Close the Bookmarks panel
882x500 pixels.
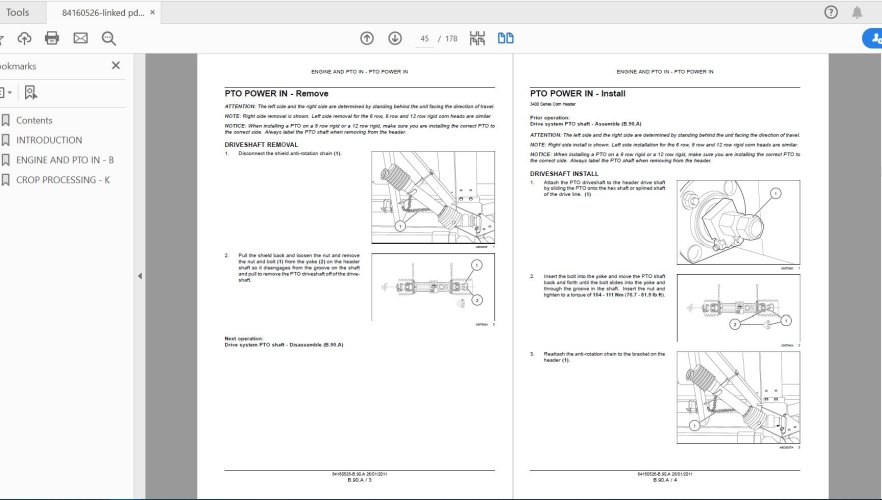[116, 65]
